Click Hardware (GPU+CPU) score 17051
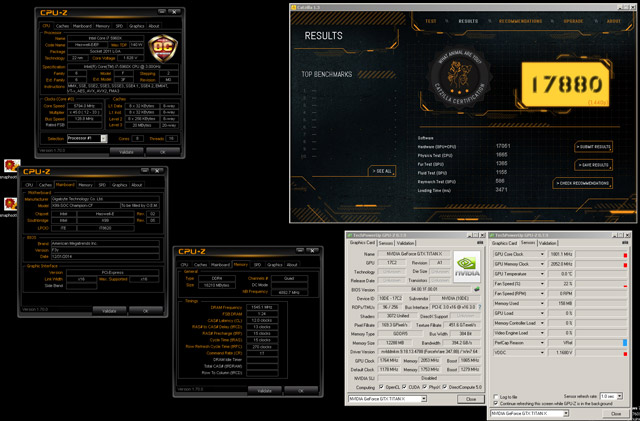Image resolution: width=640 pixels, height=421 pixels. 502,146
